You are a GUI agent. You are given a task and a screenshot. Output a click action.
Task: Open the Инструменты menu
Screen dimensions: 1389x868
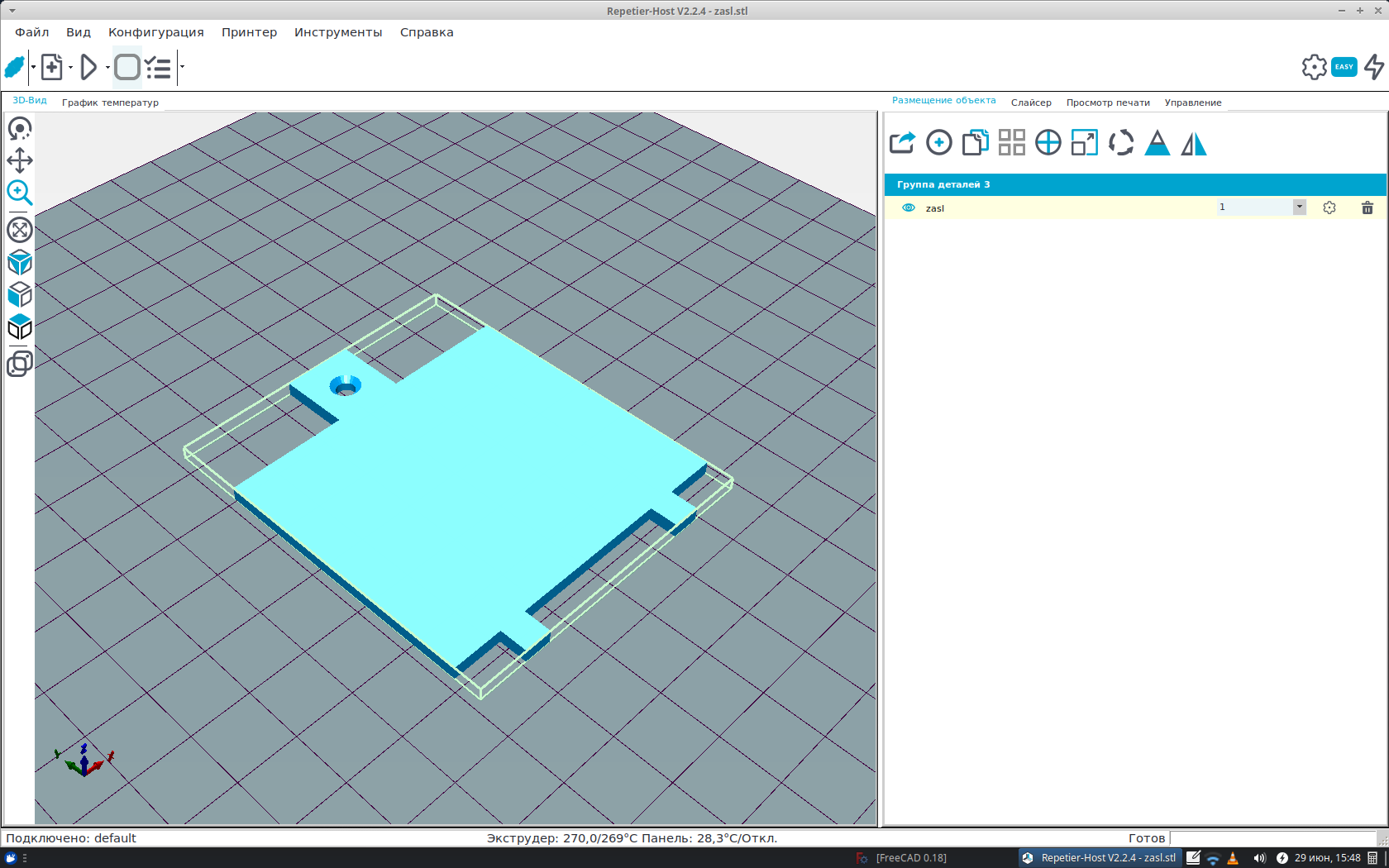point(338,32)
